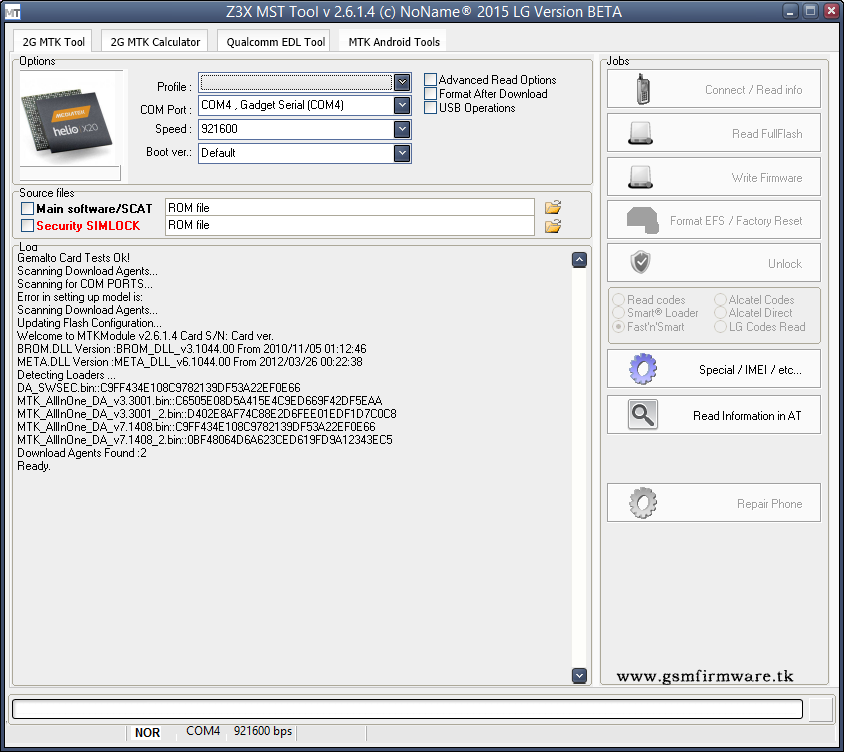Screen dimensions: 844x752
Task: Click Format EFS / Factory Reset label
Action: pyautogui.click(x=736, y=221)
